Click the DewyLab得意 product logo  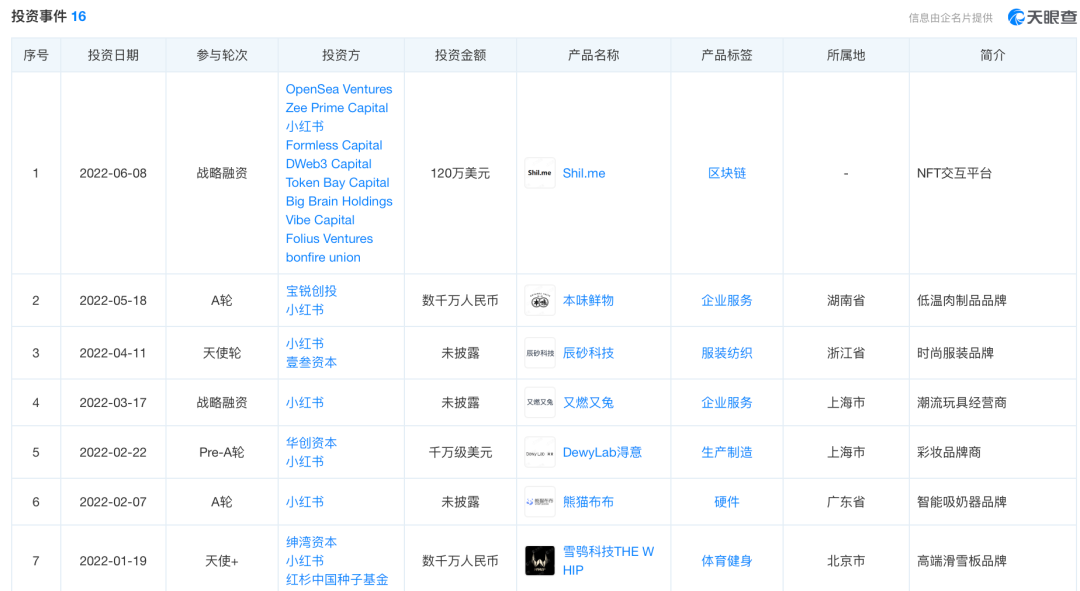tap(539, 453)
